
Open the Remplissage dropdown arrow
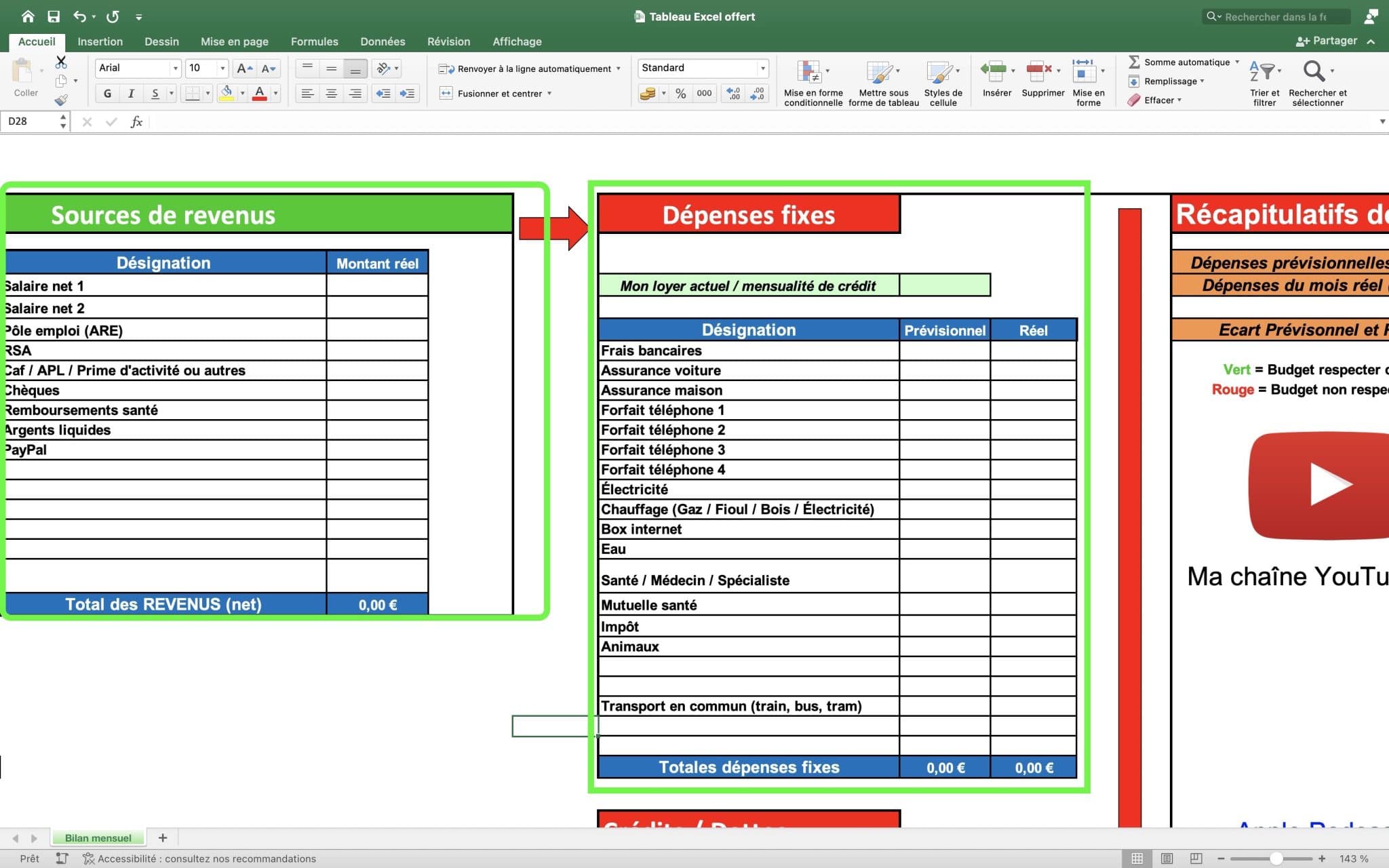point(1202,81)
